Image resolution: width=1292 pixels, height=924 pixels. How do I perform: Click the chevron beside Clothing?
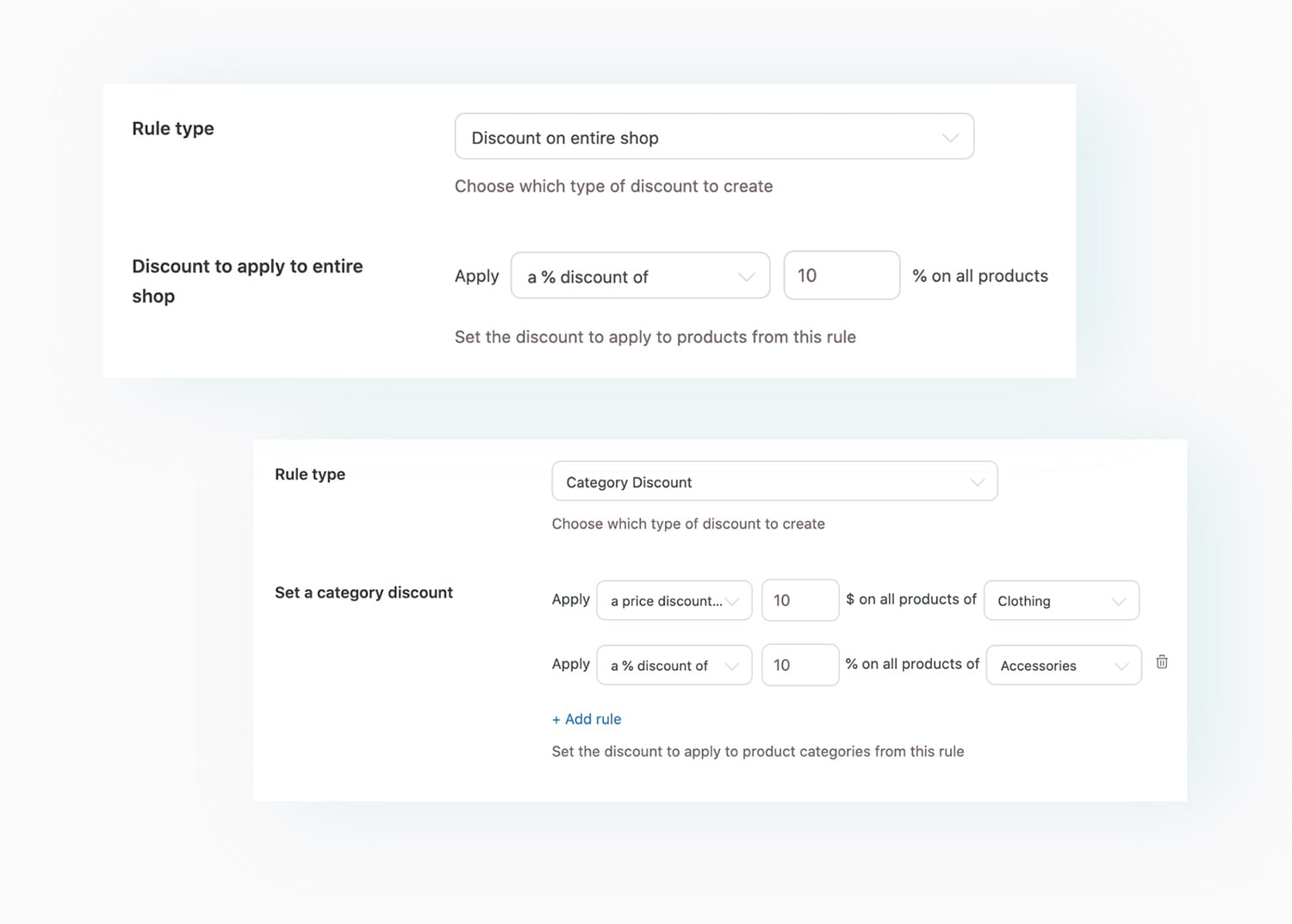pos(1118,601)
